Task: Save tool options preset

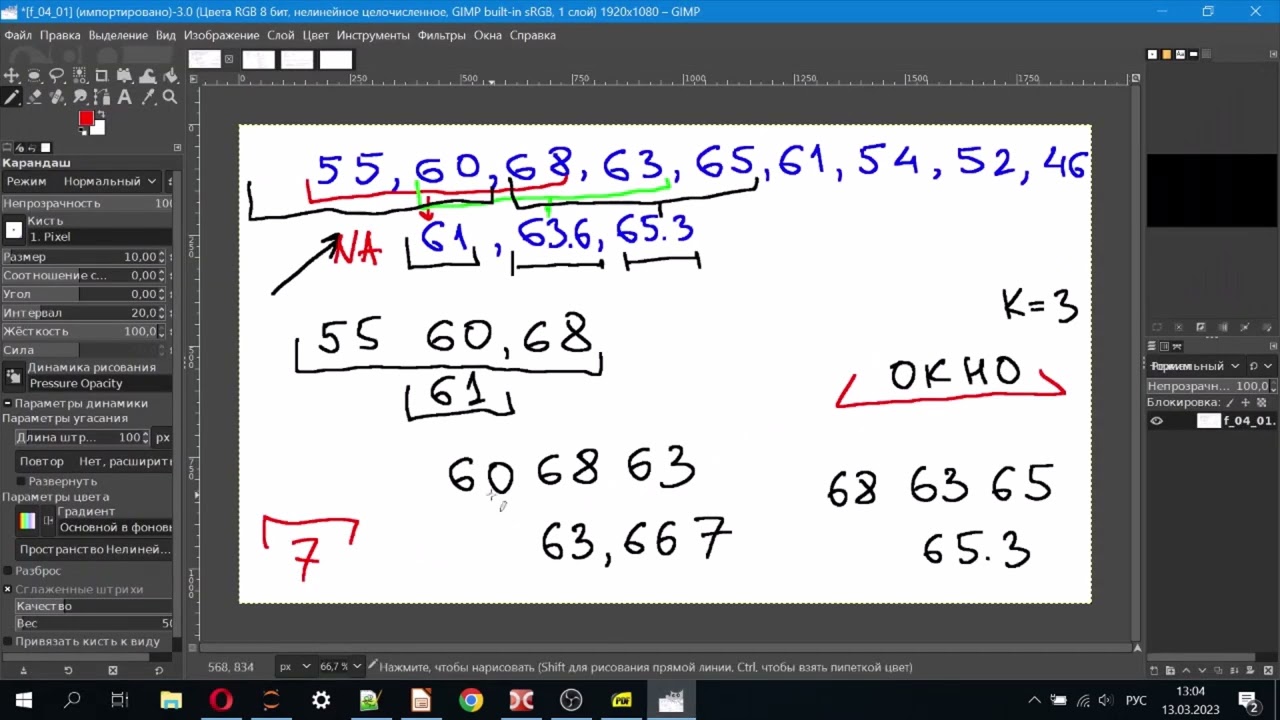Action: 23,670
